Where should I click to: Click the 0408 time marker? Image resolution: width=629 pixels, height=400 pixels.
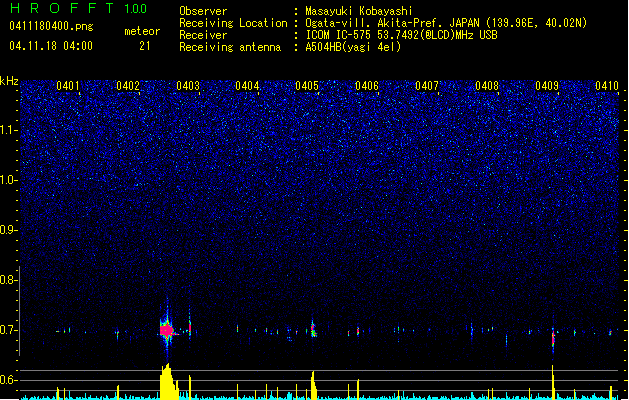487,85
